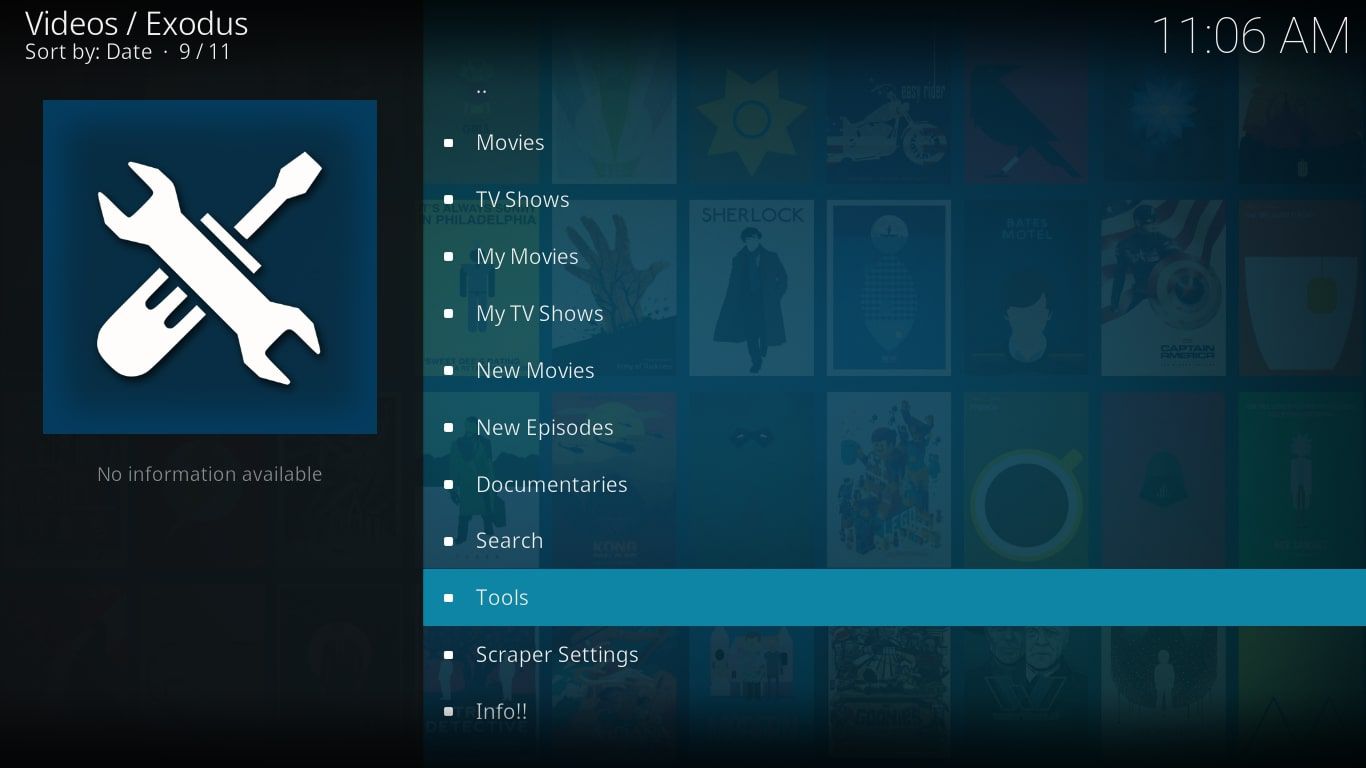Screen dimensions: 1366x768
Task: Open the Search item
Action: click(894, 541)
